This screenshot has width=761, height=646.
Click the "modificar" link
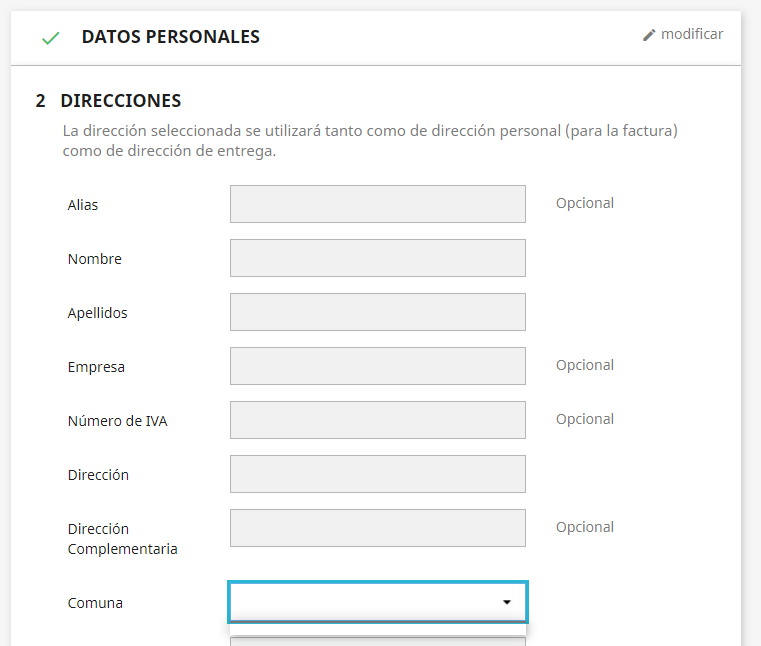pos(692,34)
